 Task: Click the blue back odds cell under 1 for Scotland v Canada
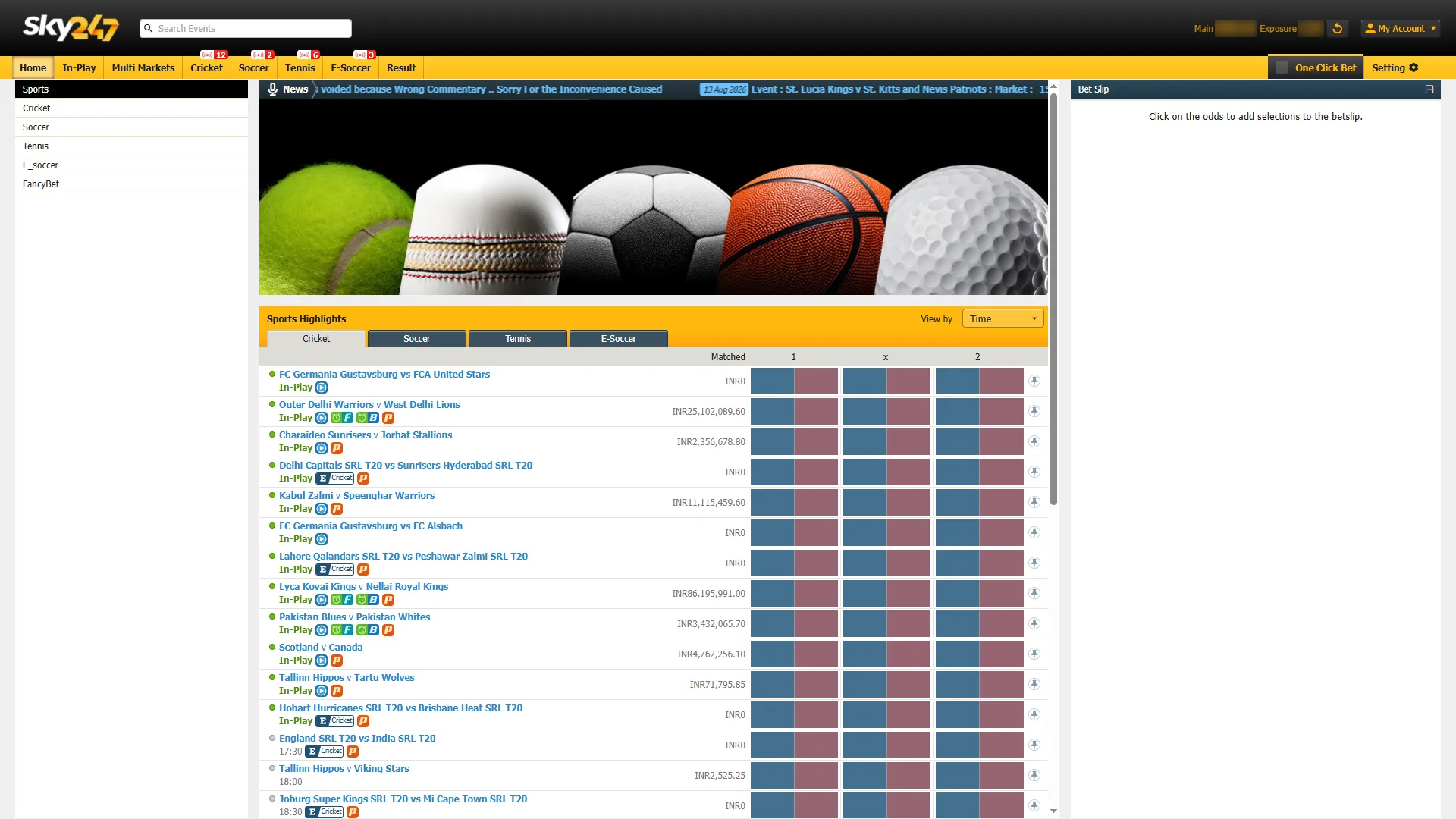772,654
